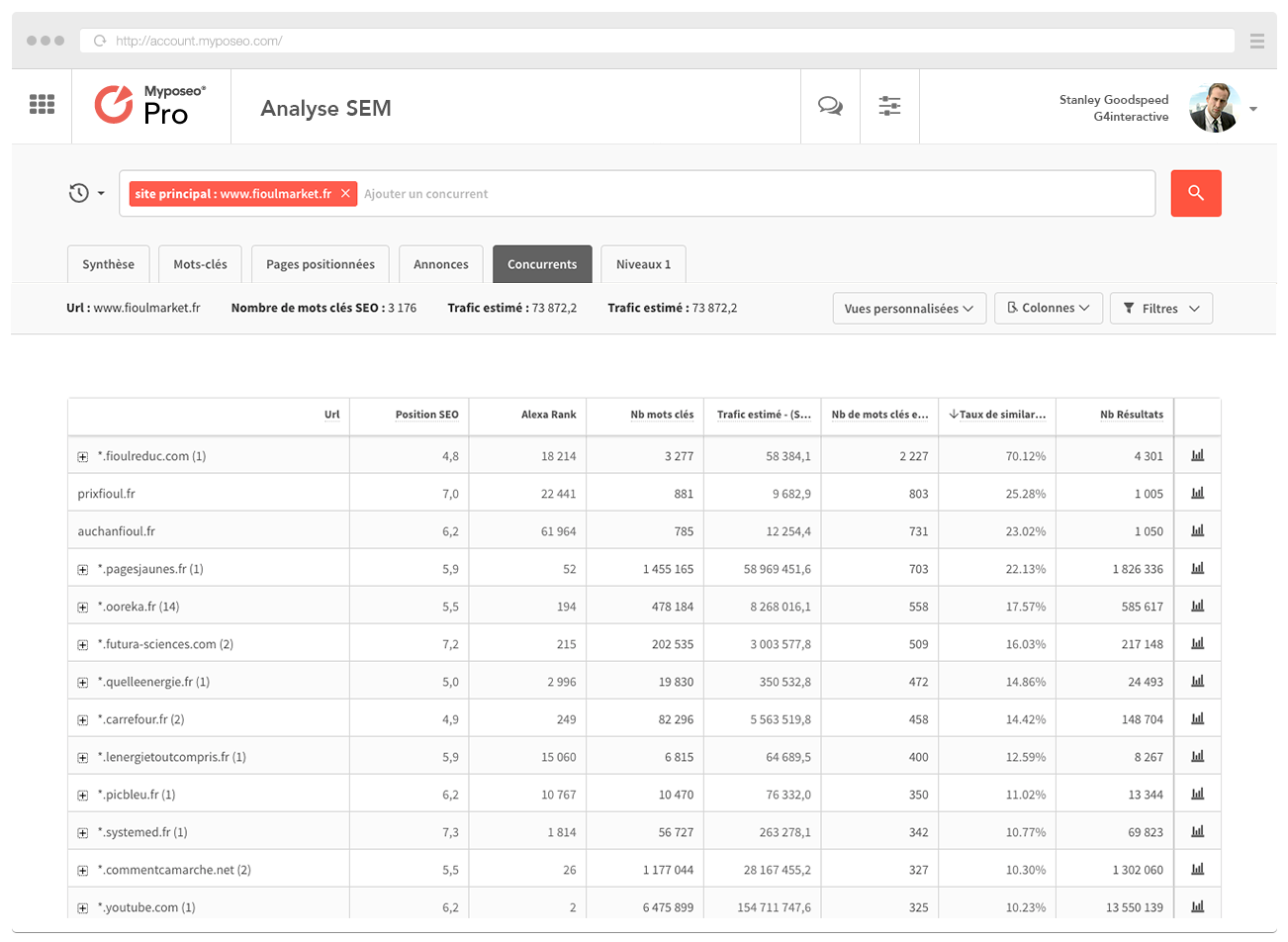Expand the *.futura-sciences.com row
The height and width of the screenshot is (942, 1288).
tap(83, 645)
